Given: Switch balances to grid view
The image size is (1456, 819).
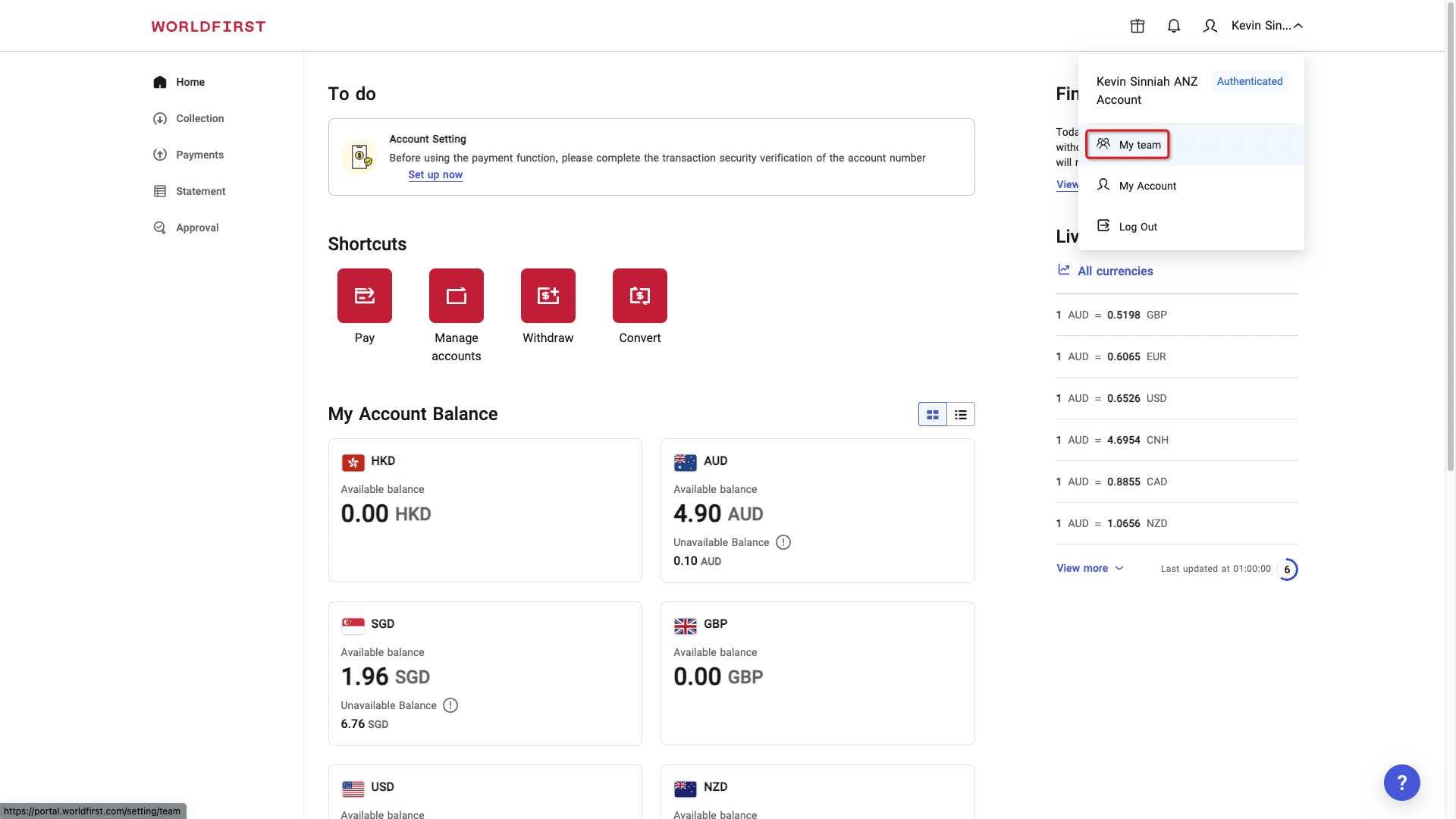Looking at the screenshot, I should tap(932, 414).
